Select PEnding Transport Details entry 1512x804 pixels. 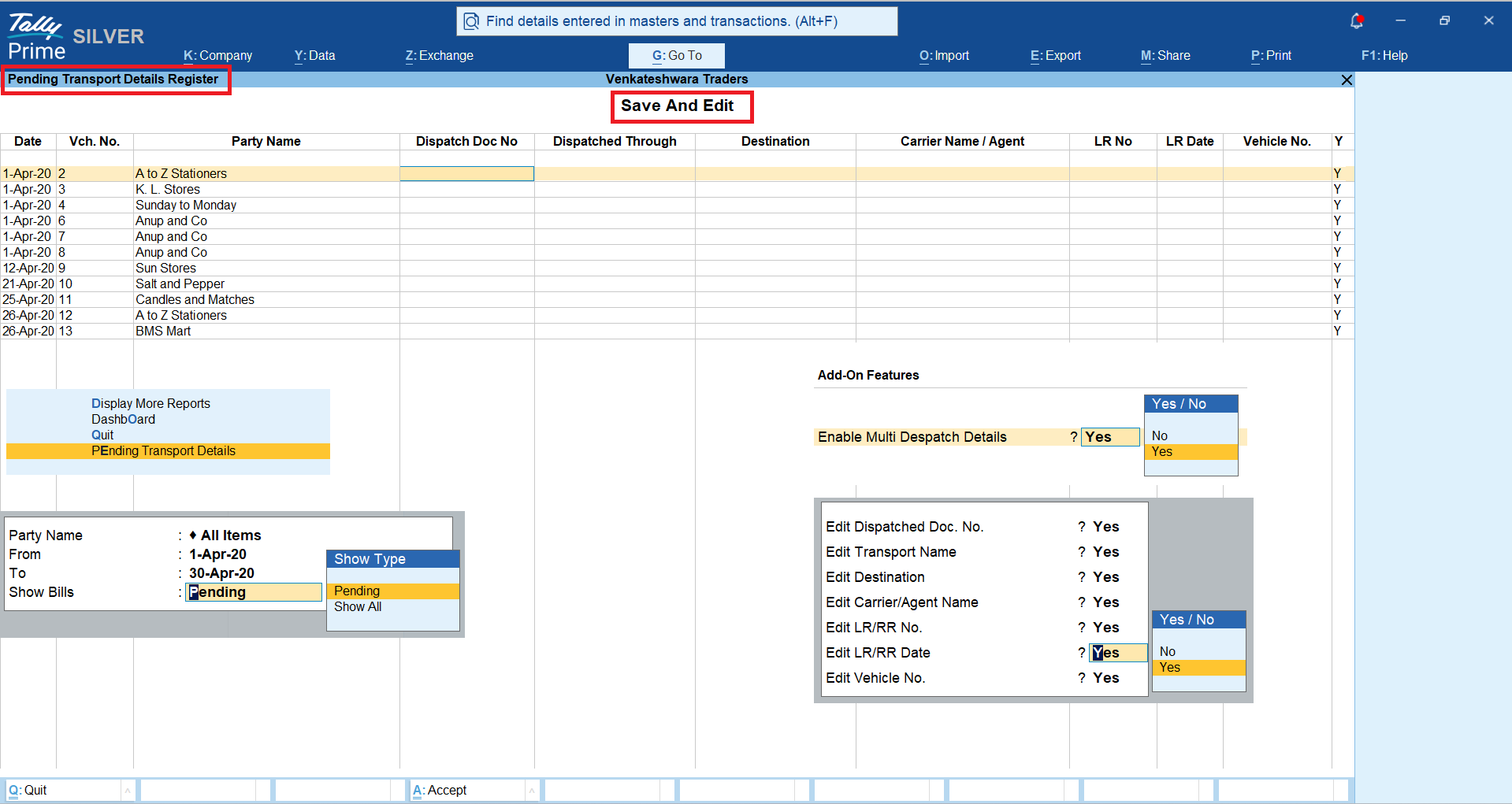point(168,451)
